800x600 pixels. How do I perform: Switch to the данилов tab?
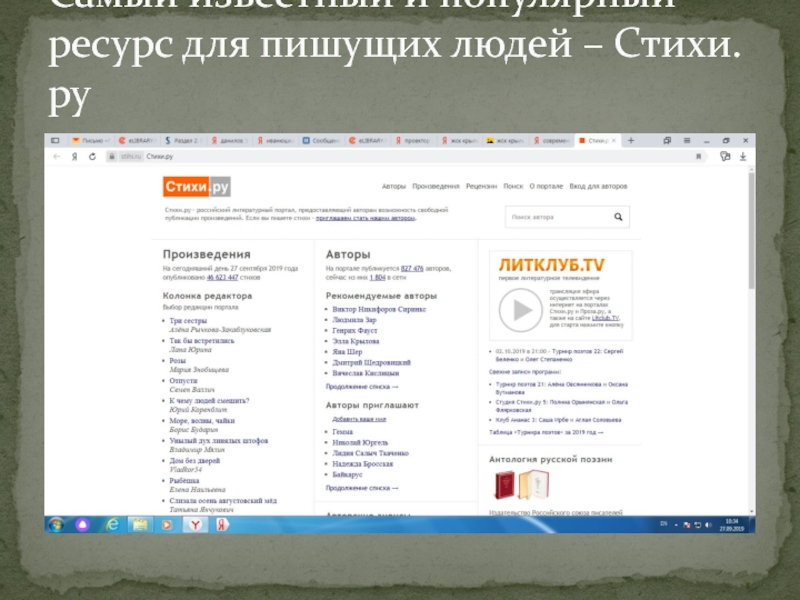click(x=230, y=140)
